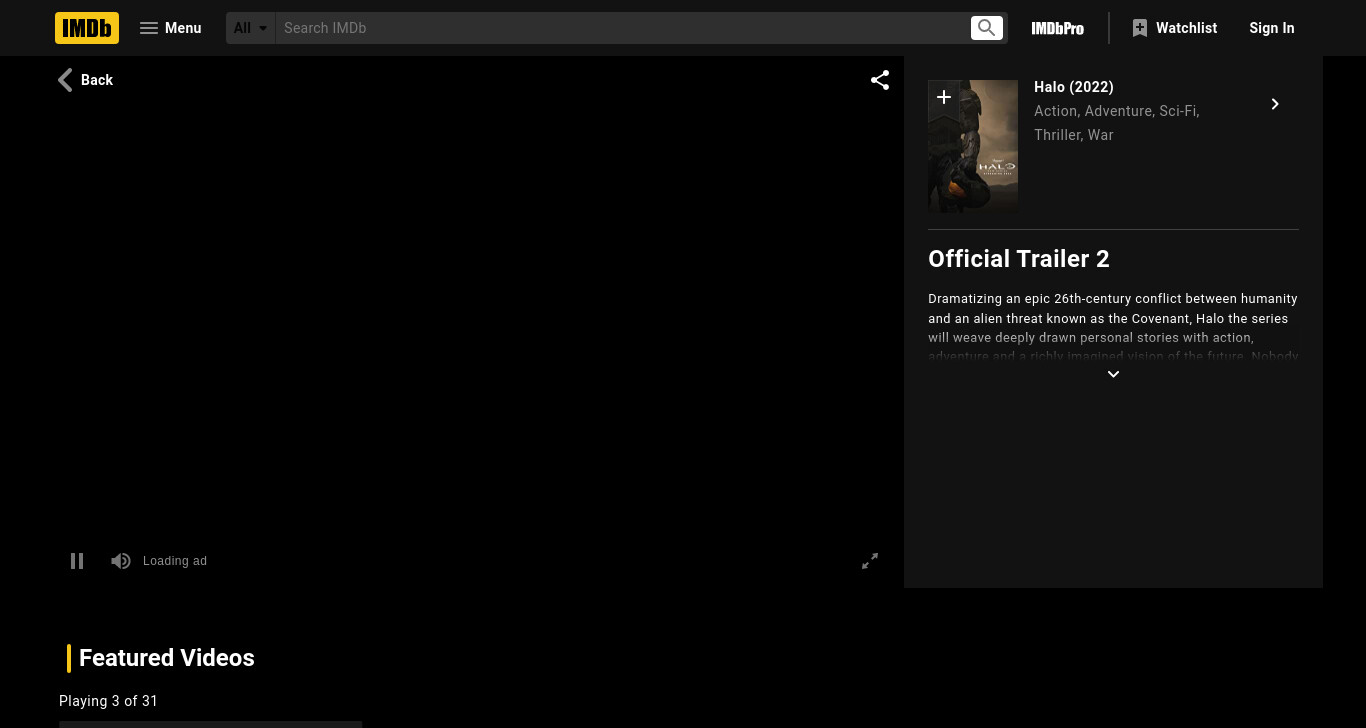Submit search with the magnifier icon

[987, 28]
